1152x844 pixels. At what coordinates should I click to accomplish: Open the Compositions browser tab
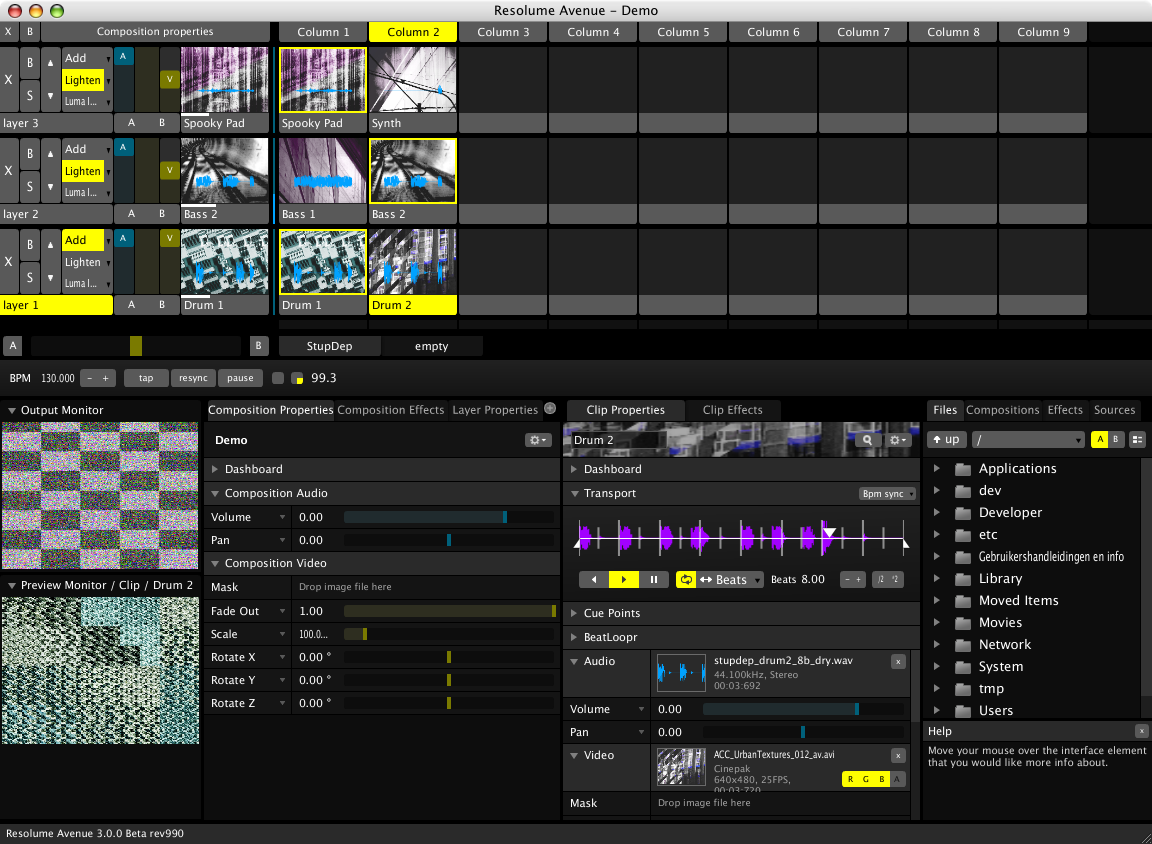click(1003, 410)
